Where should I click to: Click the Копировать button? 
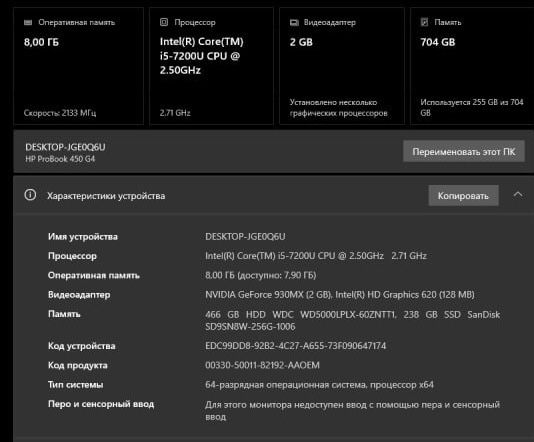[x=464, y=195]
